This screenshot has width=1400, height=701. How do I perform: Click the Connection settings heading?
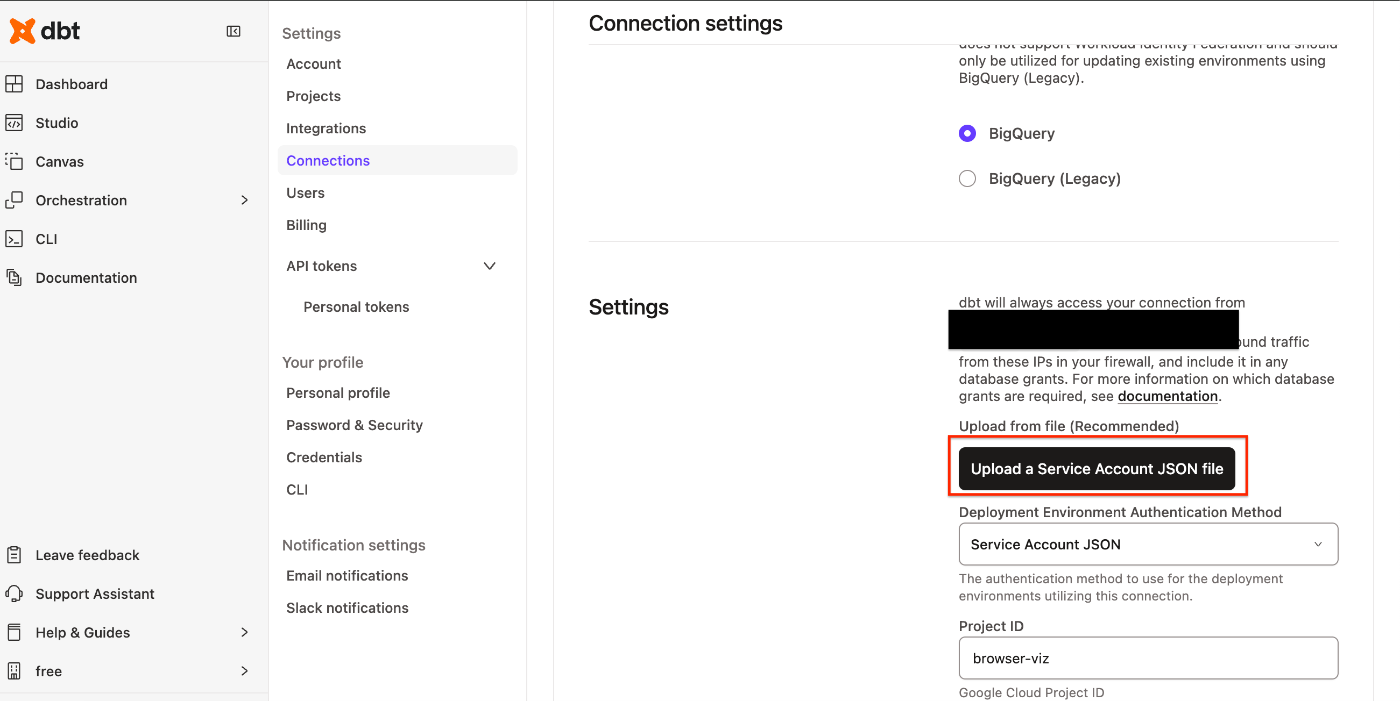click(x=686, y=23)
